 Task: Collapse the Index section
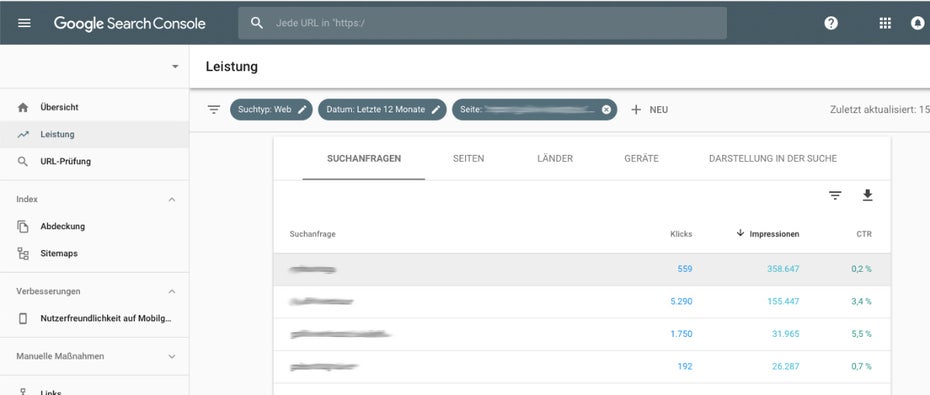[x=172, y=200]
